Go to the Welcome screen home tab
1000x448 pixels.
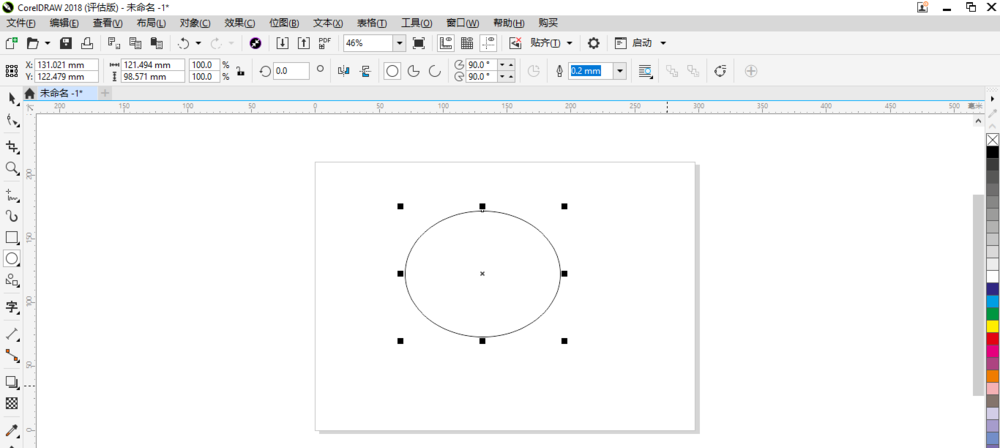click(29, 93)
